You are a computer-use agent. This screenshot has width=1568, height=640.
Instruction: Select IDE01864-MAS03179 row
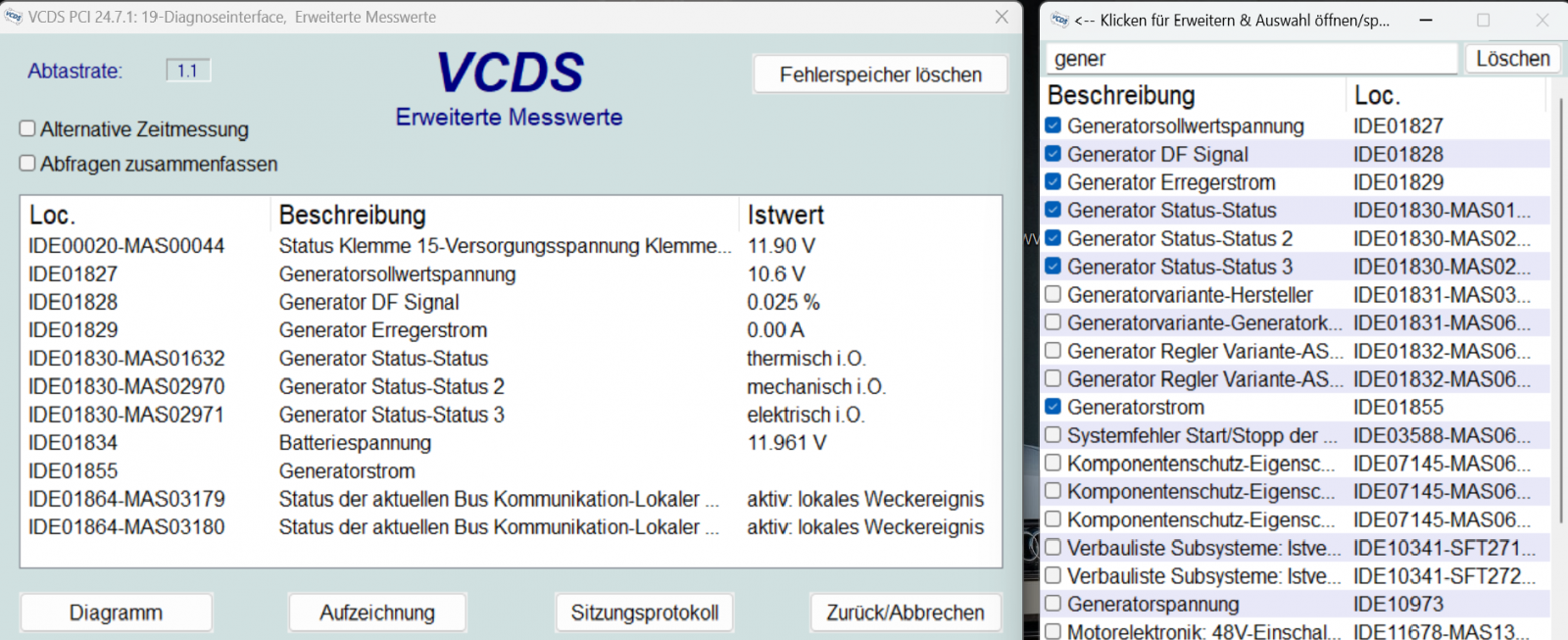pyautogui.click(x=510, y=499)
